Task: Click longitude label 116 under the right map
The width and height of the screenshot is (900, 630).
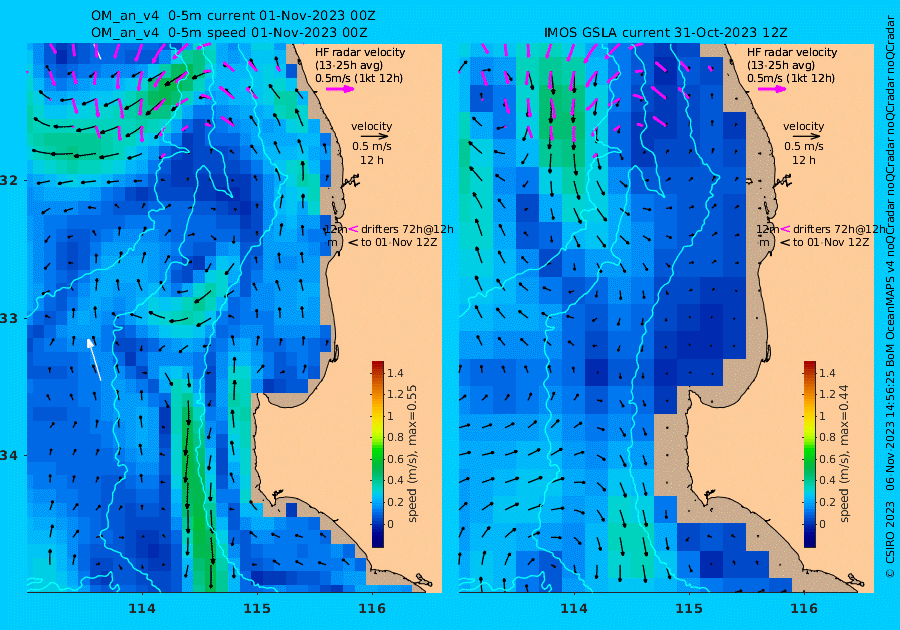Action: [x=804, y=609]
